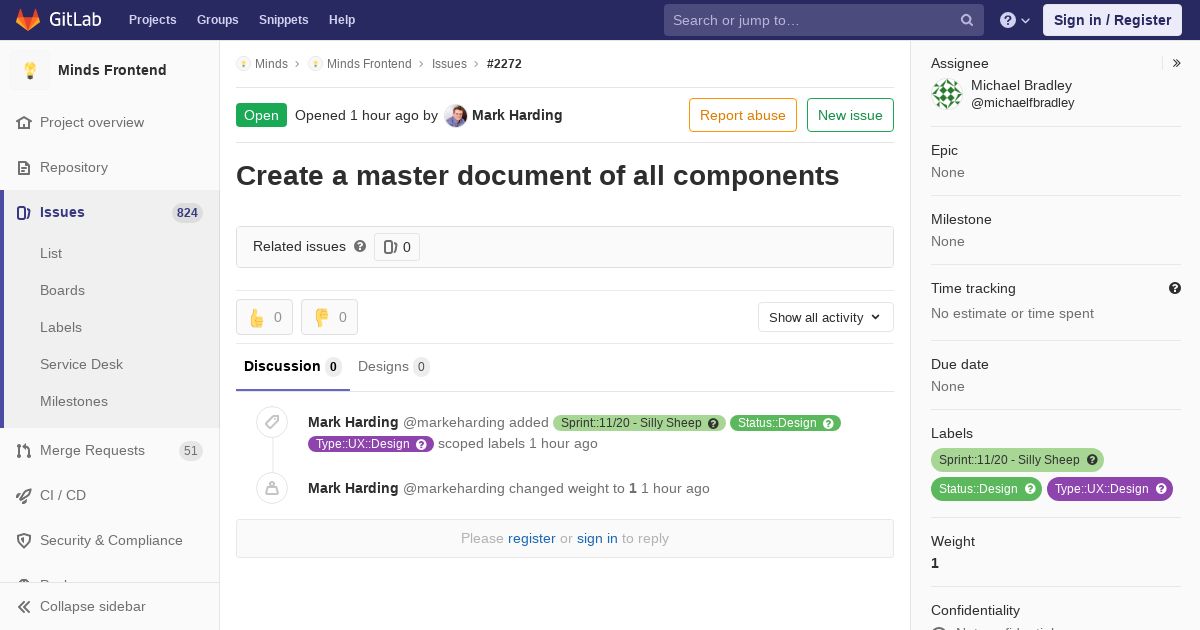Click Mark Harding's avatar in issue header
Screen dimensions: 1200x630
click(455, 115)
